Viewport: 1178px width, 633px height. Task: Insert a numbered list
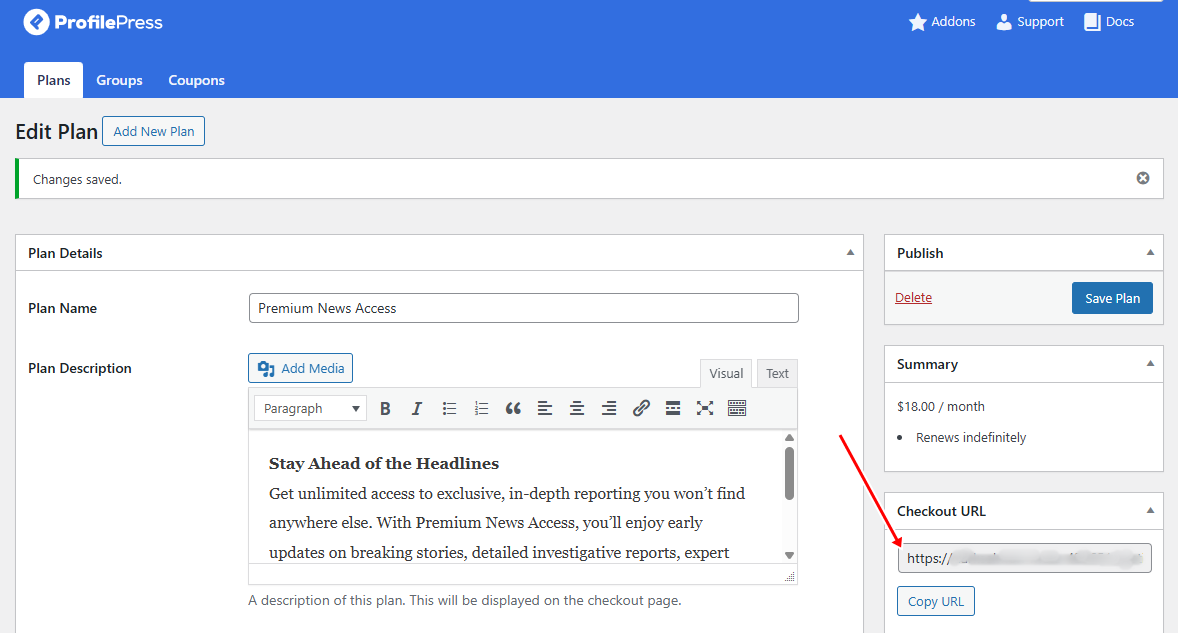click(x=482, y=408)
